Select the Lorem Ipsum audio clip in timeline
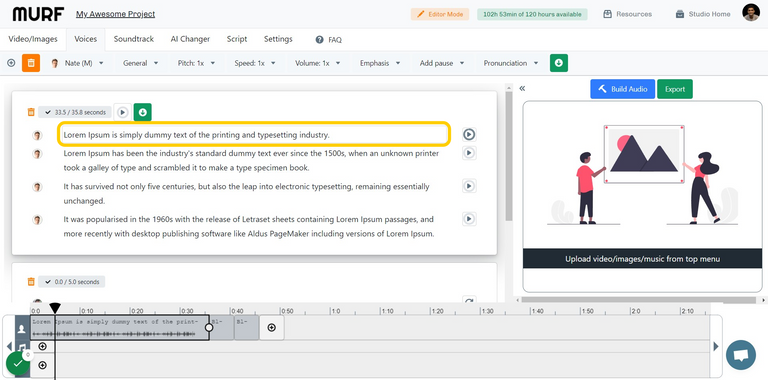 [x=120, y=328]
